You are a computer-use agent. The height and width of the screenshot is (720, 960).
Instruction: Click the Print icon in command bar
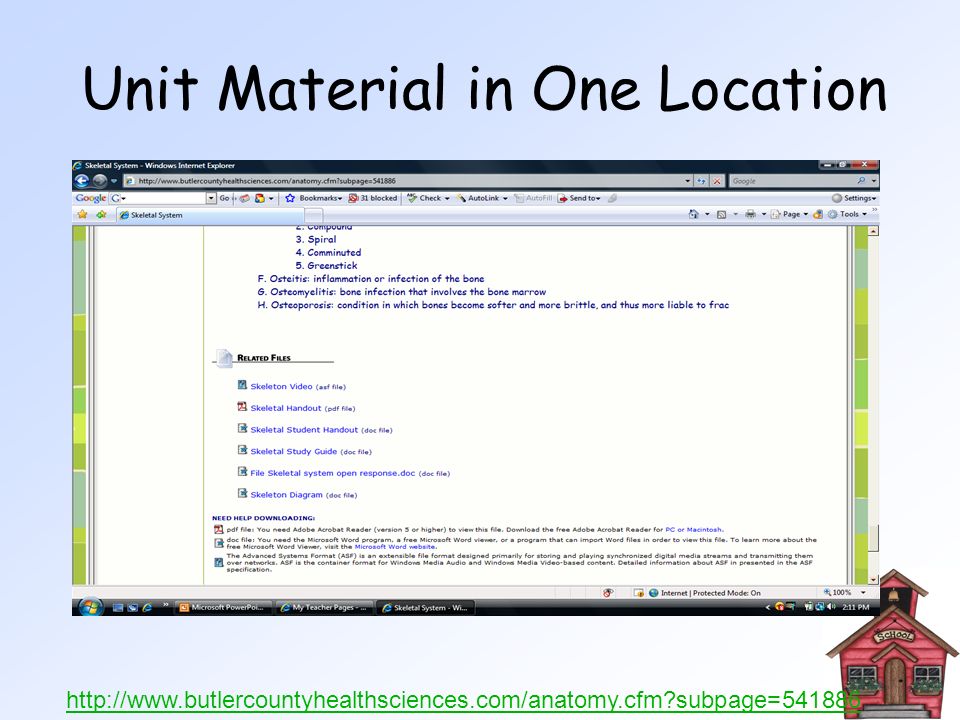pyautogui.click(x=750, y=214)
